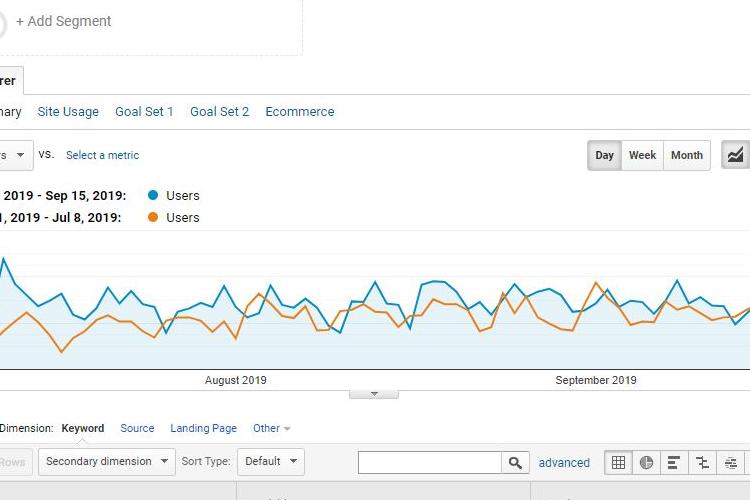Viewport: 750px width, 500px height.
Task: Click the Add Segment circle icon
Action: [x=3, y=22]
